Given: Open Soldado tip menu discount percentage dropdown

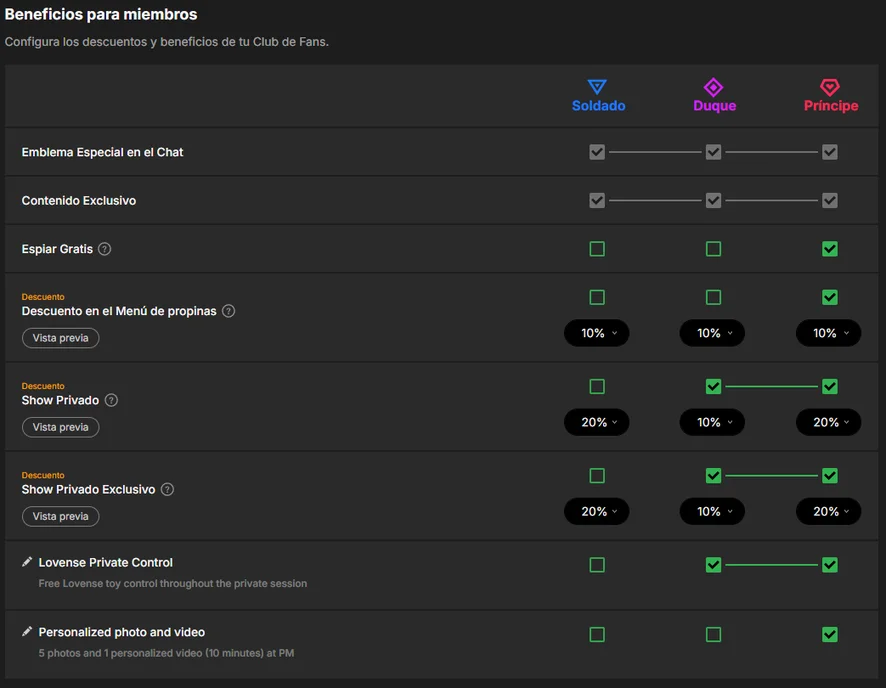Looking at the screenshot, I should [597, 333].
